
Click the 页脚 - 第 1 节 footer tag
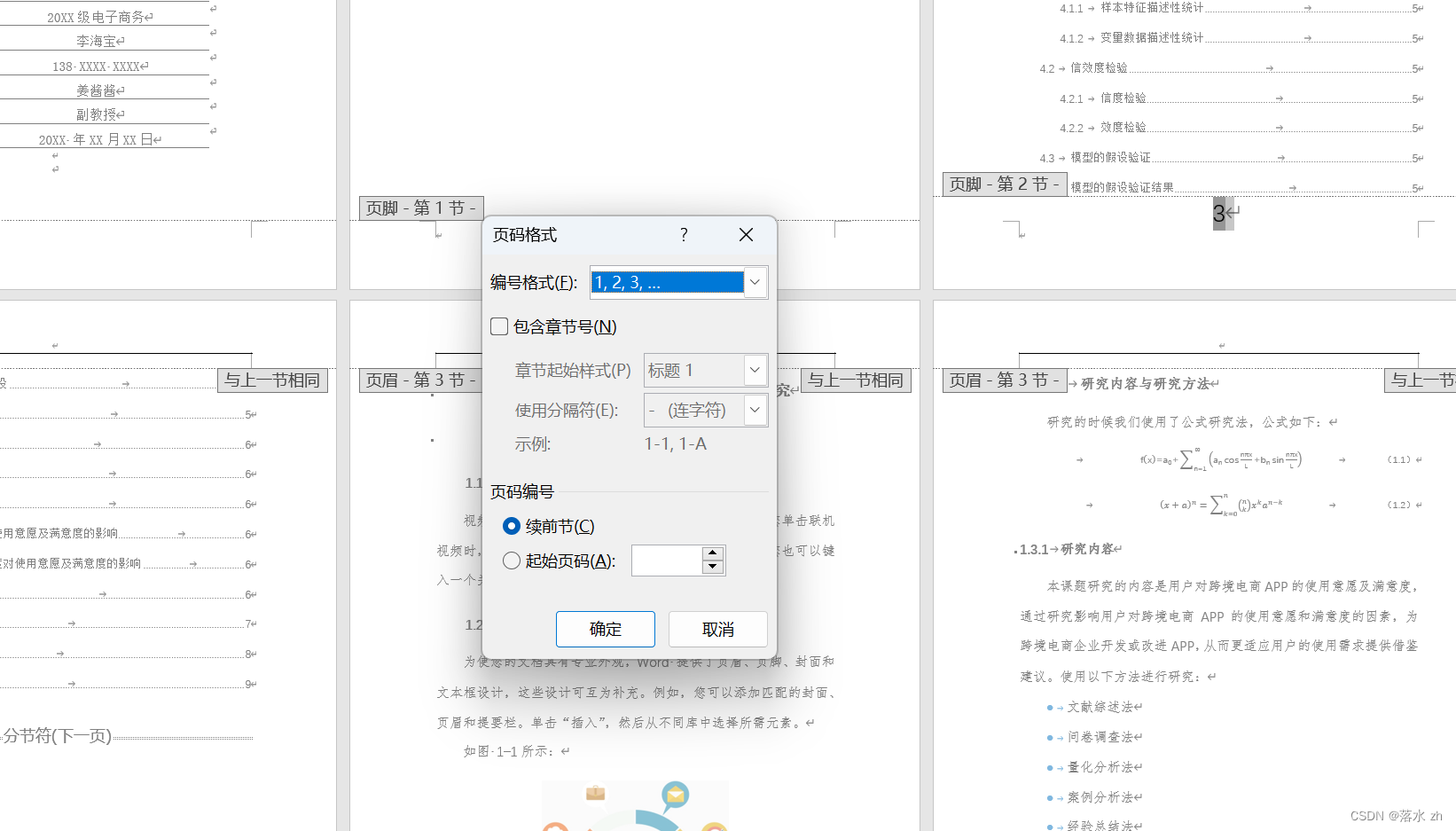click(421, 208)
